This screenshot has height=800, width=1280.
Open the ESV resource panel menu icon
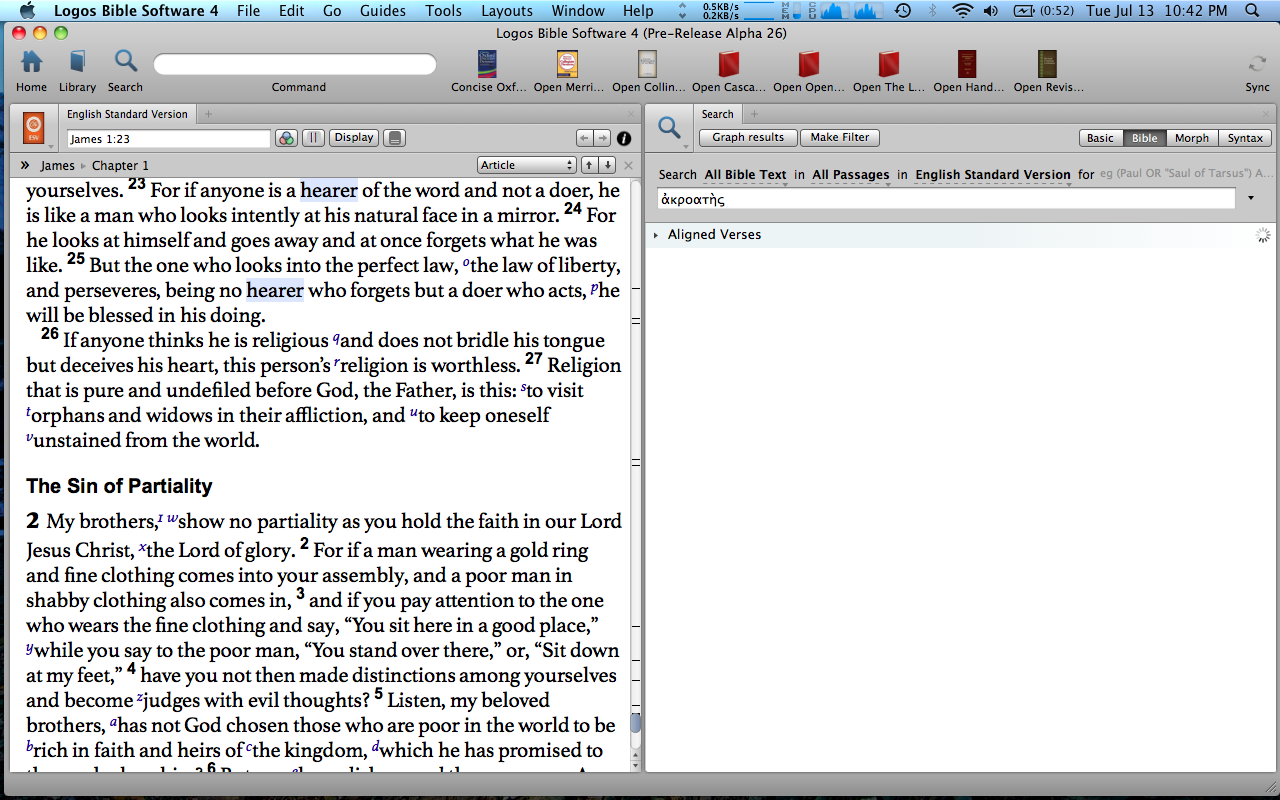click(x=35, y=130)
